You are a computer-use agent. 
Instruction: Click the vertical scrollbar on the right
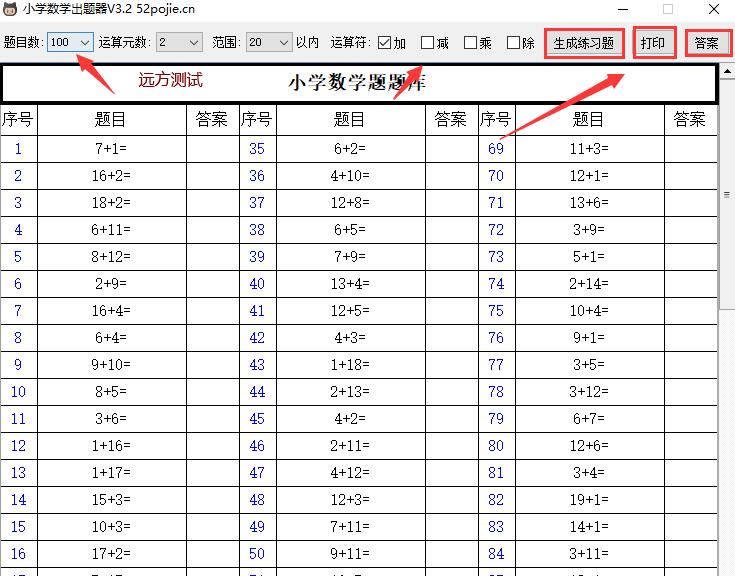(x=727, y=300)
